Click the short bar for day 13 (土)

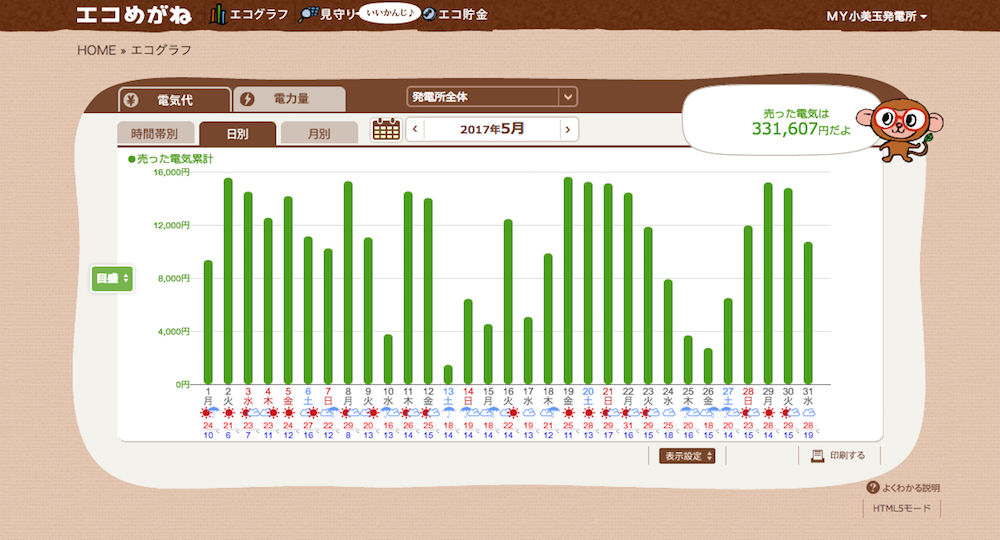[448, 375]
